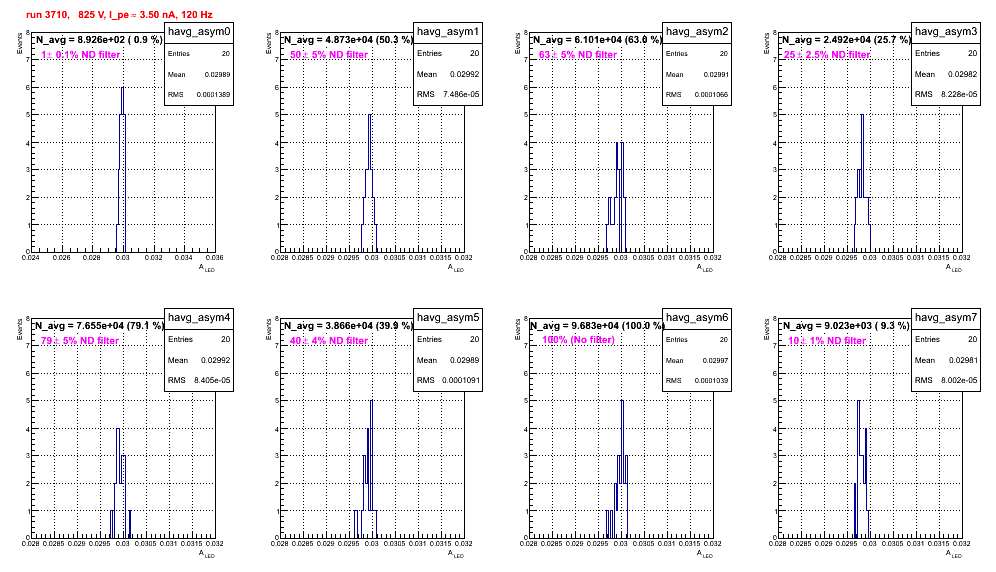The width and height of the screenshot is (996, 572).
Task: Click the blue histogram peak in havg_asym0 plot
Action: tap(122, 88)
